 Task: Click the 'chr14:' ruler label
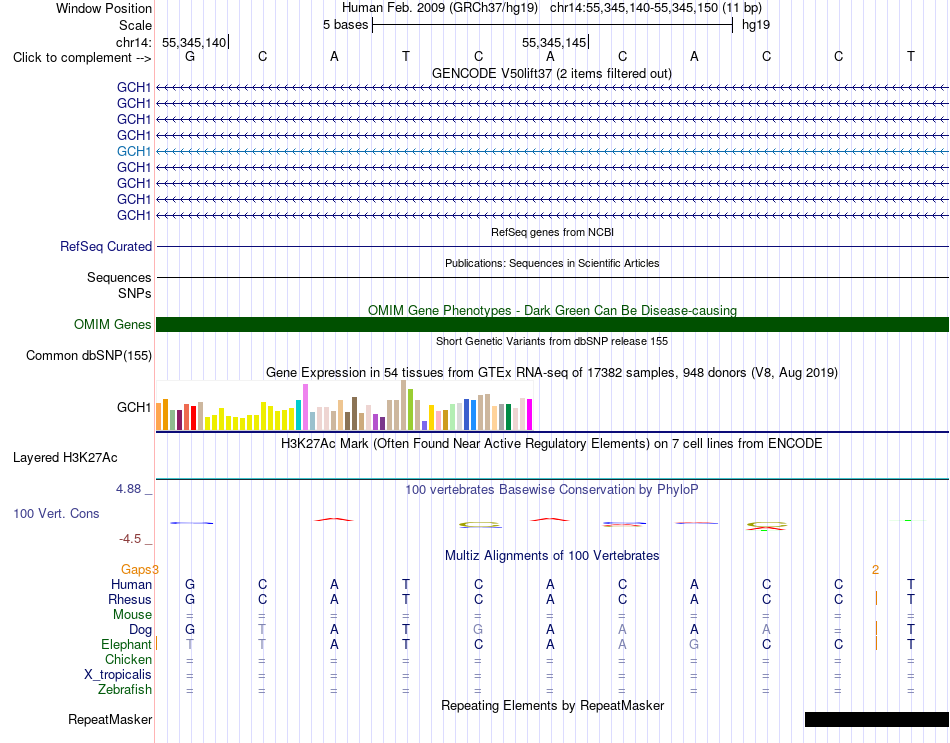click(x=134, y=42)
